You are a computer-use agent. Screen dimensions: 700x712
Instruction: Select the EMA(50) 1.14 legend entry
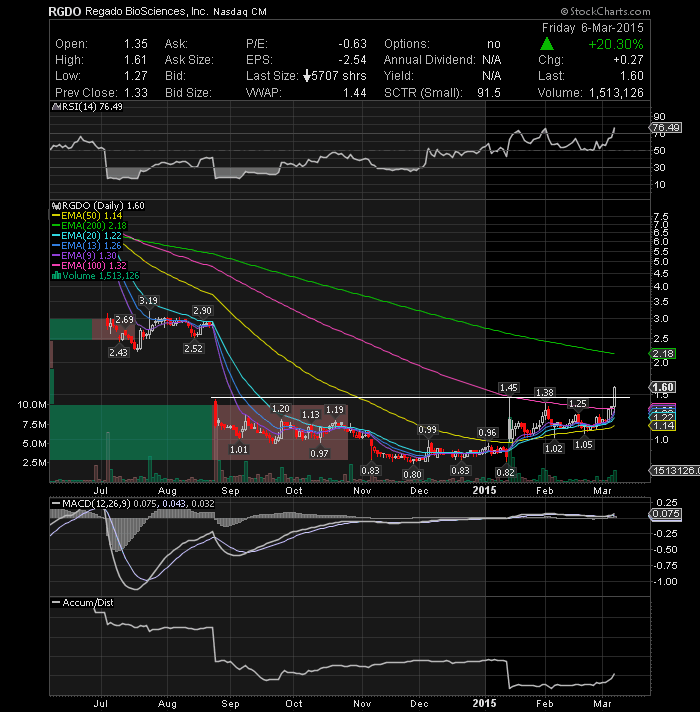coord(87,216)
